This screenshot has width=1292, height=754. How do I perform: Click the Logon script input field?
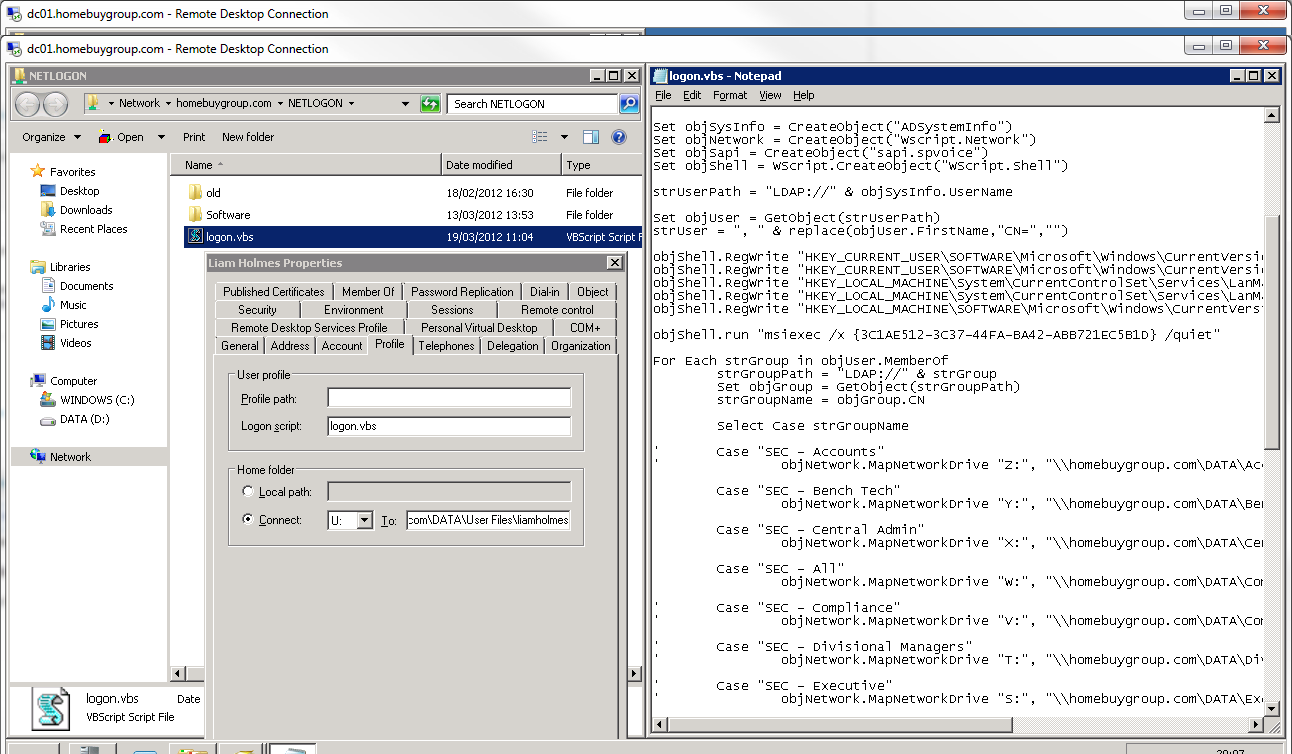point(449,426)
